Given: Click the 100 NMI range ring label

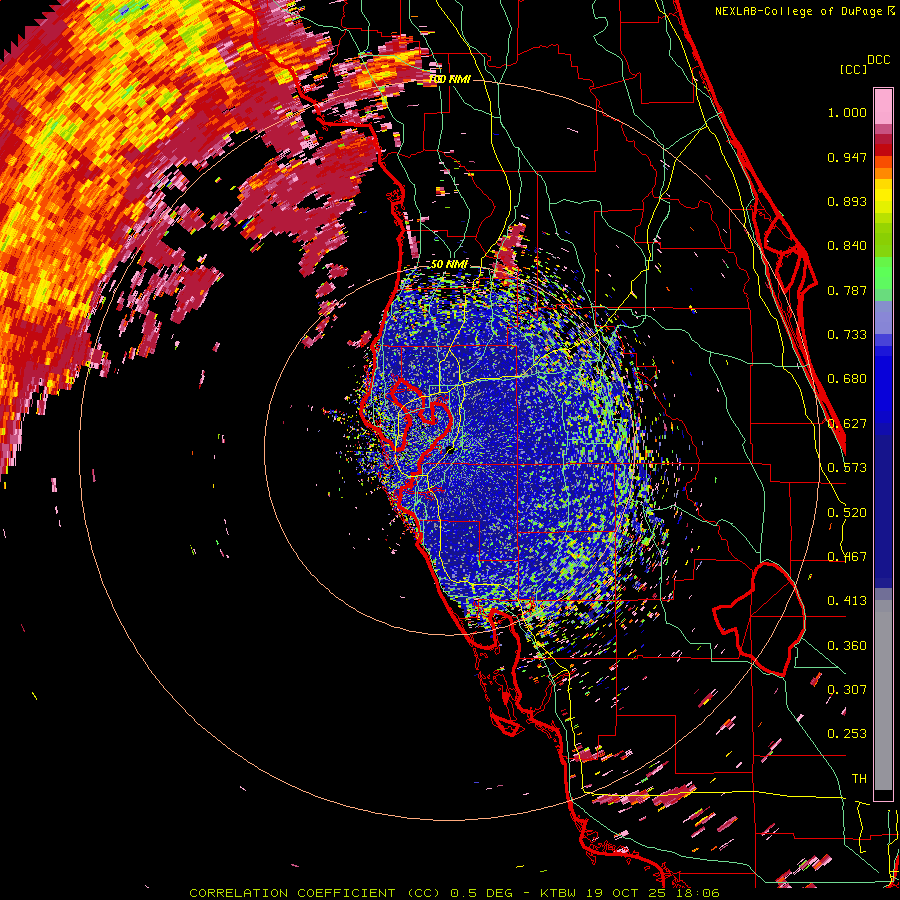Looking at the screenshot, I should (x=450, y=79).
